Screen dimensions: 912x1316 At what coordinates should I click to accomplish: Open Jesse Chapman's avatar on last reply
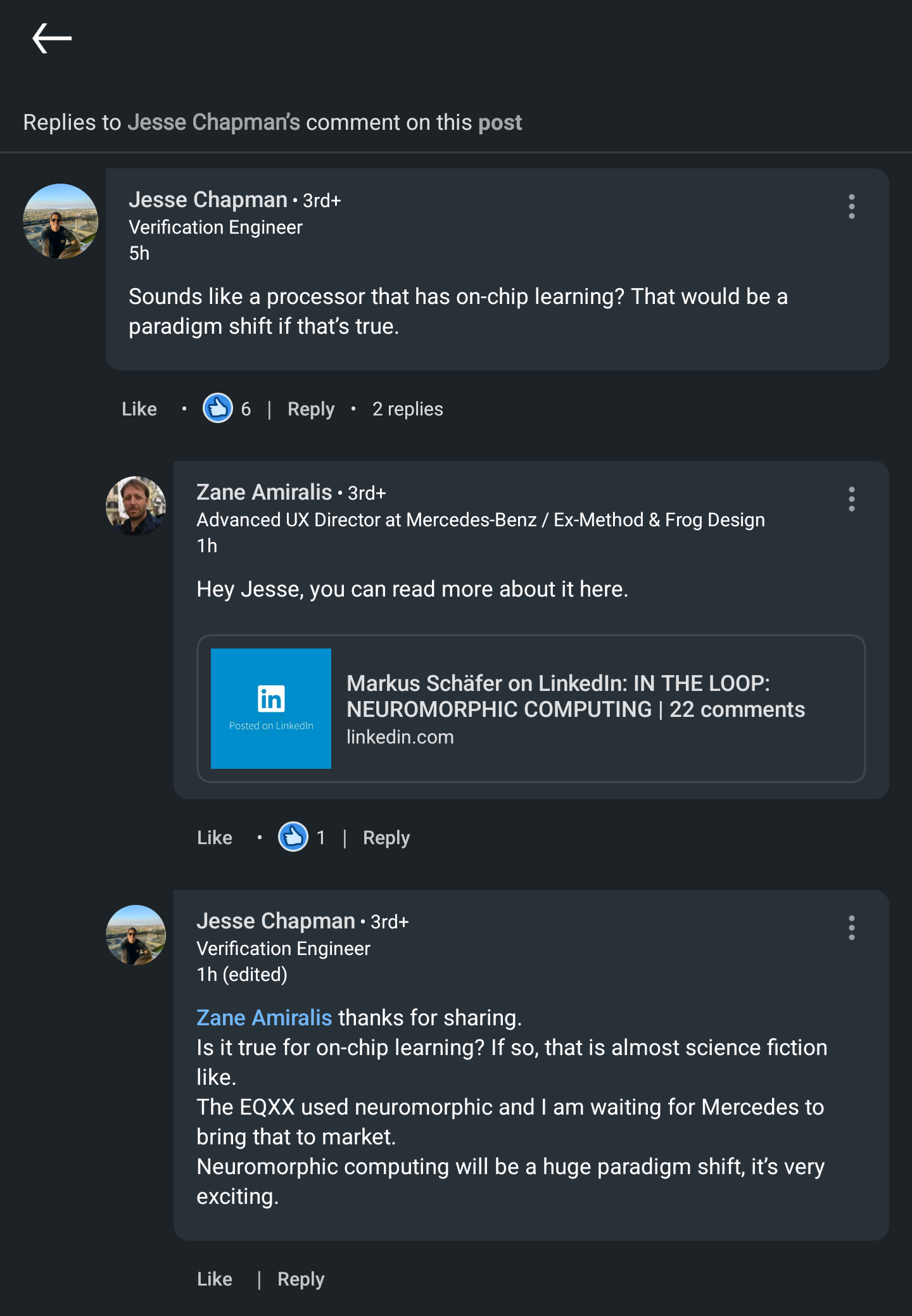[136, 935]
